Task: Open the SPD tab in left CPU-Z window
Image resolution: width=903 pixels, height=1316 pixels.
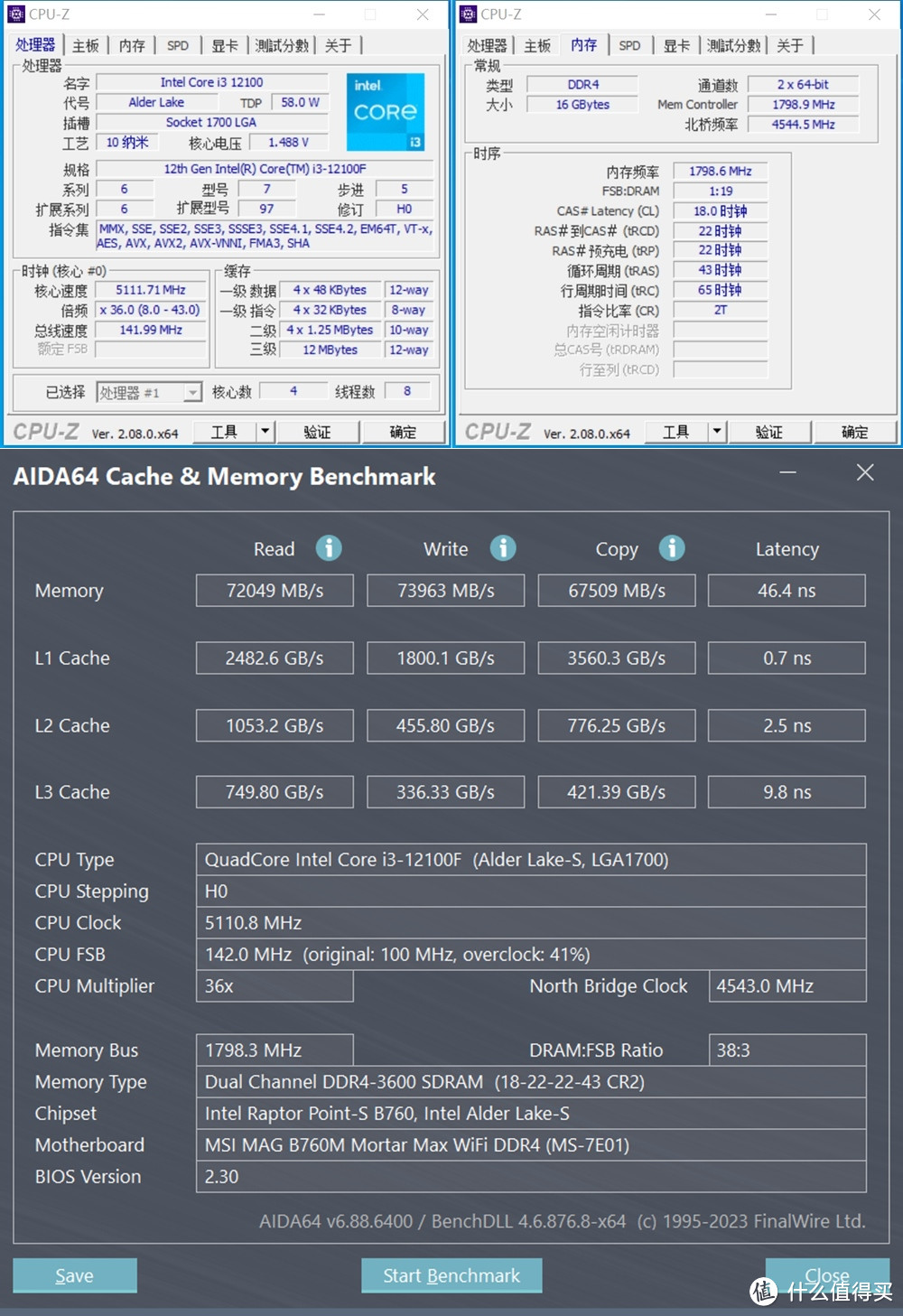Action: [x=178, y=45]
